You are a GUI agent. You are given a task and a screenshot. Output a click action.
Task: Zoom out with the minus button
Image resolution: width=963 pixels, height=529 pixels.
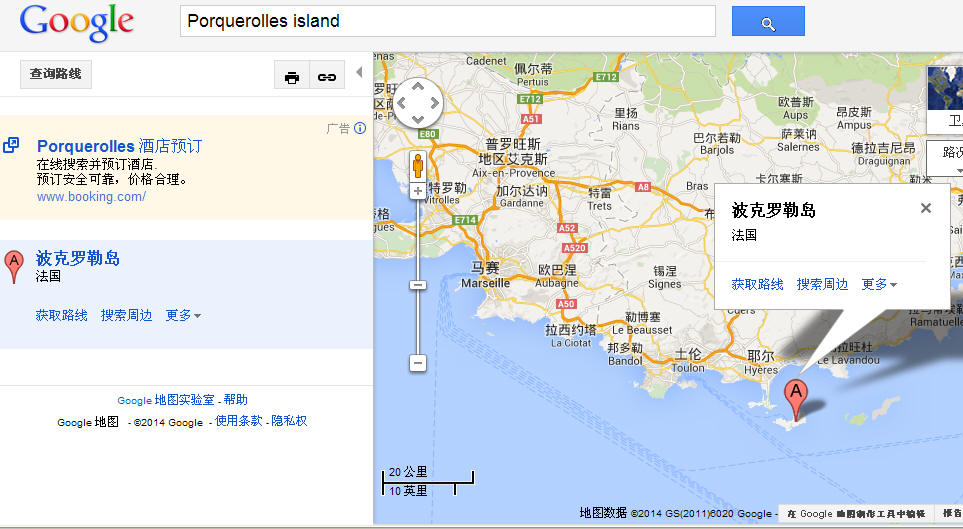(418, 362)
